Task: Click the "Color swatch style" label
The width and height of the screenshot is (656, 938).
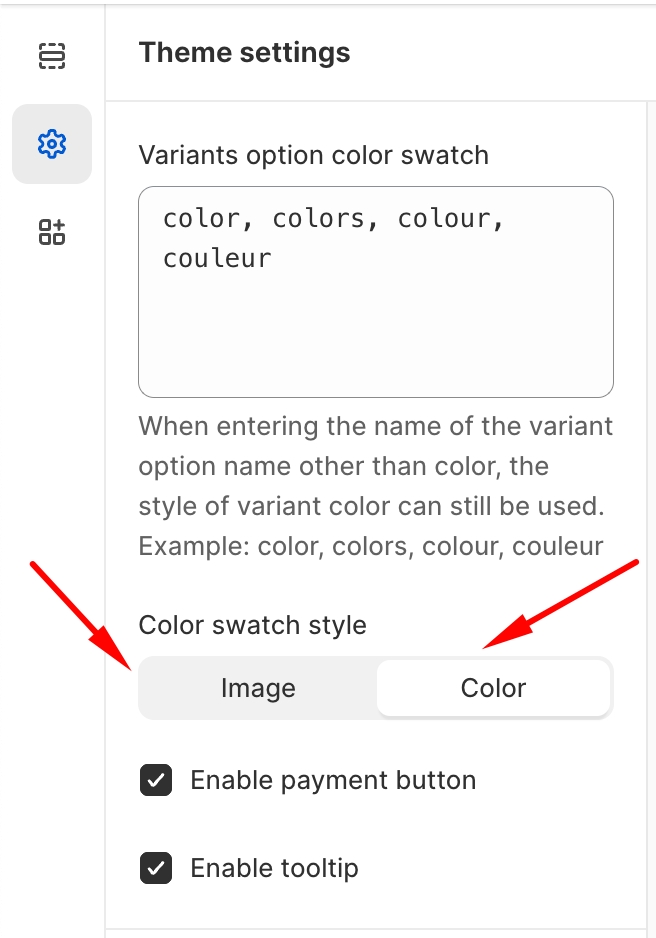Action: tap(252, 625)
